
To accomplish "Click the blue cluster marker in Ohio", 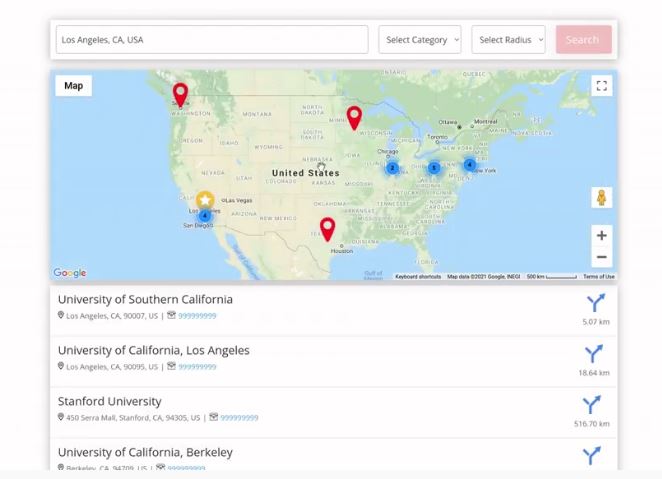I will [x=434, y=168].
